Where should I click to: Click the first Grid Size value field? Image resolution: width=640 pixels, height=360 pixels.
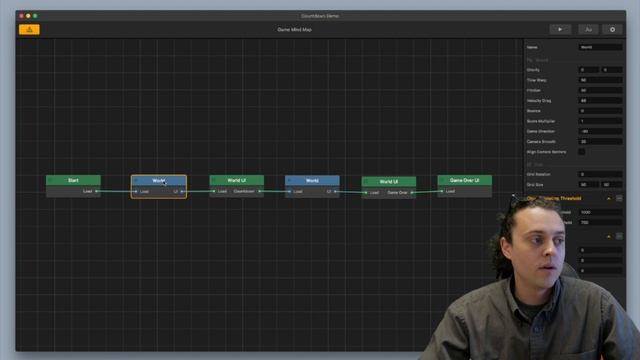589,184
